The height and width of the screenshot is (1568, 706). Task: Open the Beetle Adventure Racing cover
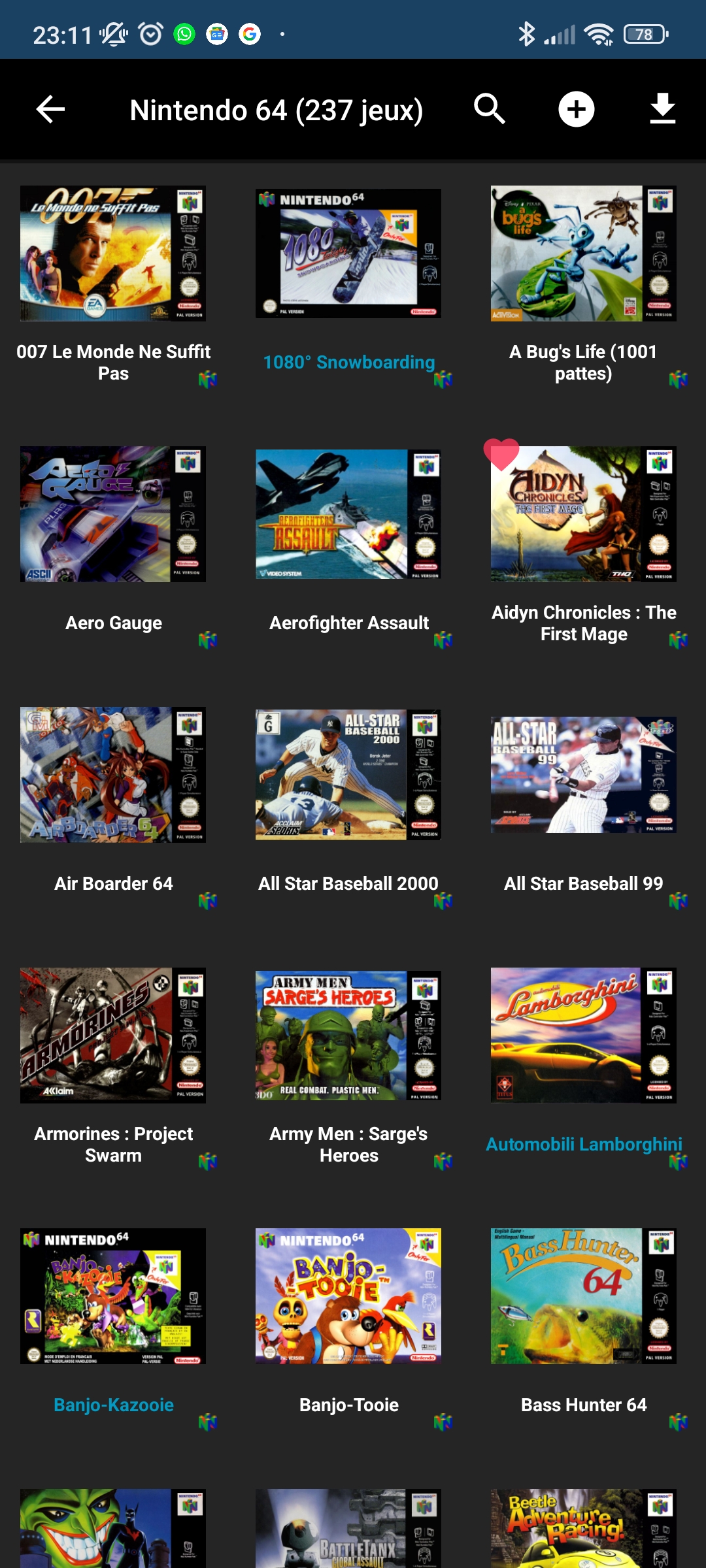pos(584,1529)
